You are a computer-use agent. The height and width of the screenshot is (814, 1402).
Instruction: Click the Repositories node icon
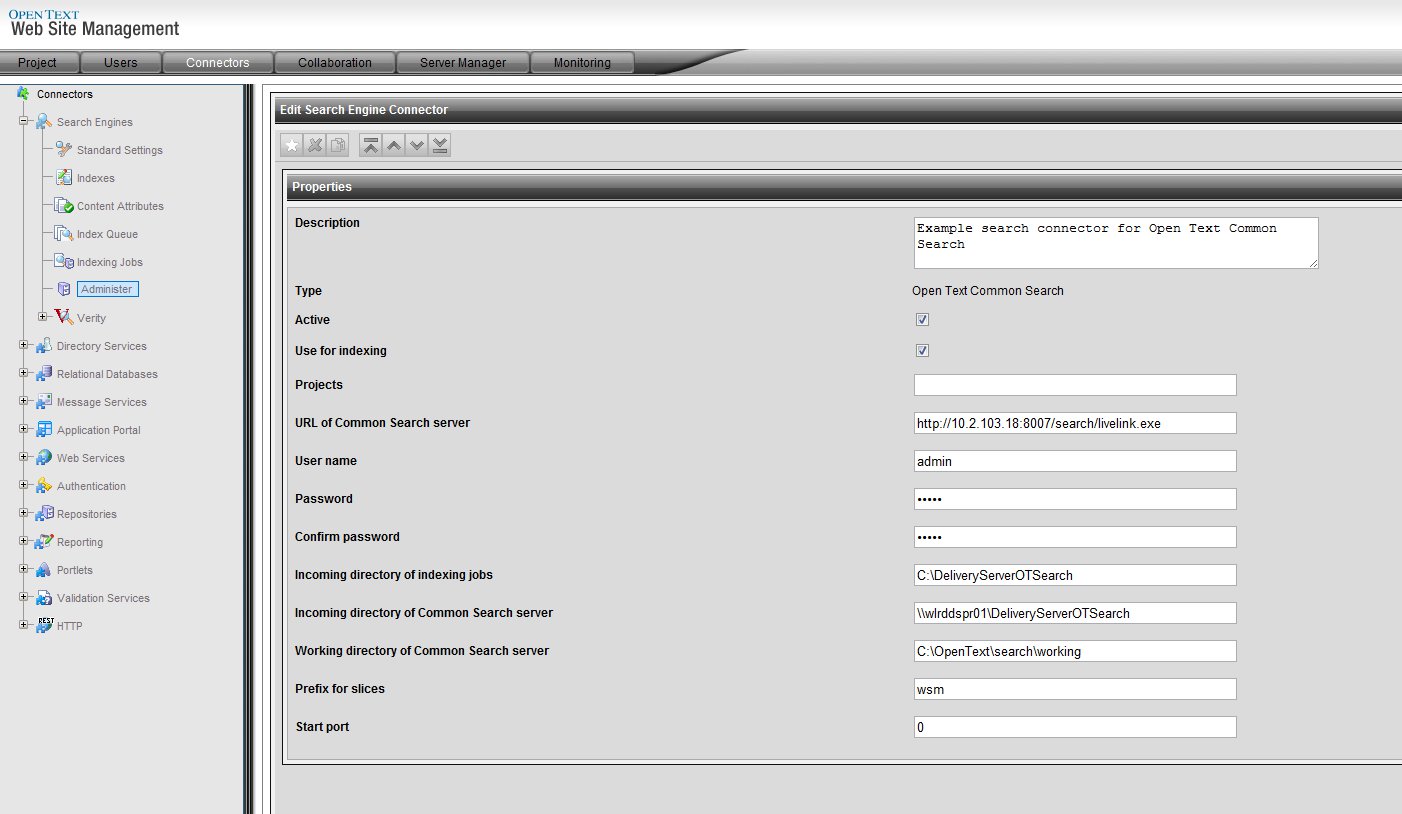[x=44, y=514]
